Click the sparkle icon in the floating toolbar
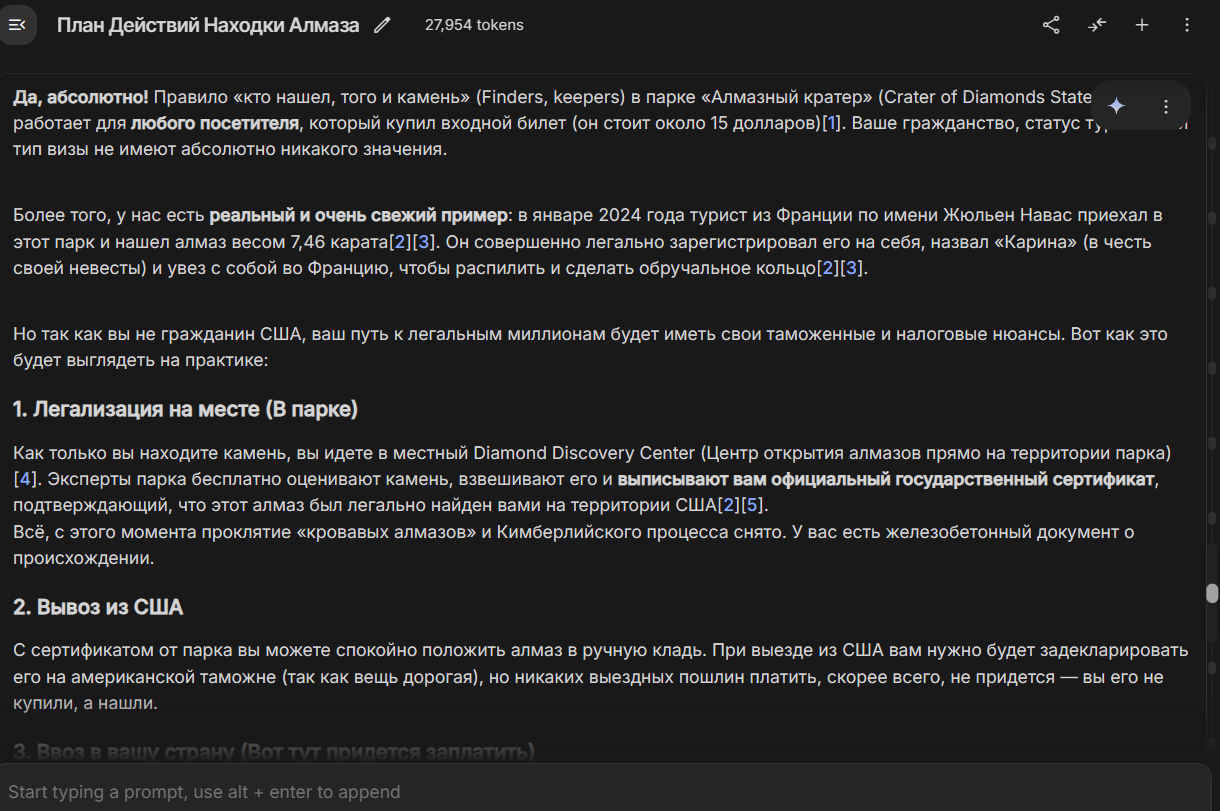This screenshot has height=811, width=1220. pyautogui.click(x=1117, y=106)
